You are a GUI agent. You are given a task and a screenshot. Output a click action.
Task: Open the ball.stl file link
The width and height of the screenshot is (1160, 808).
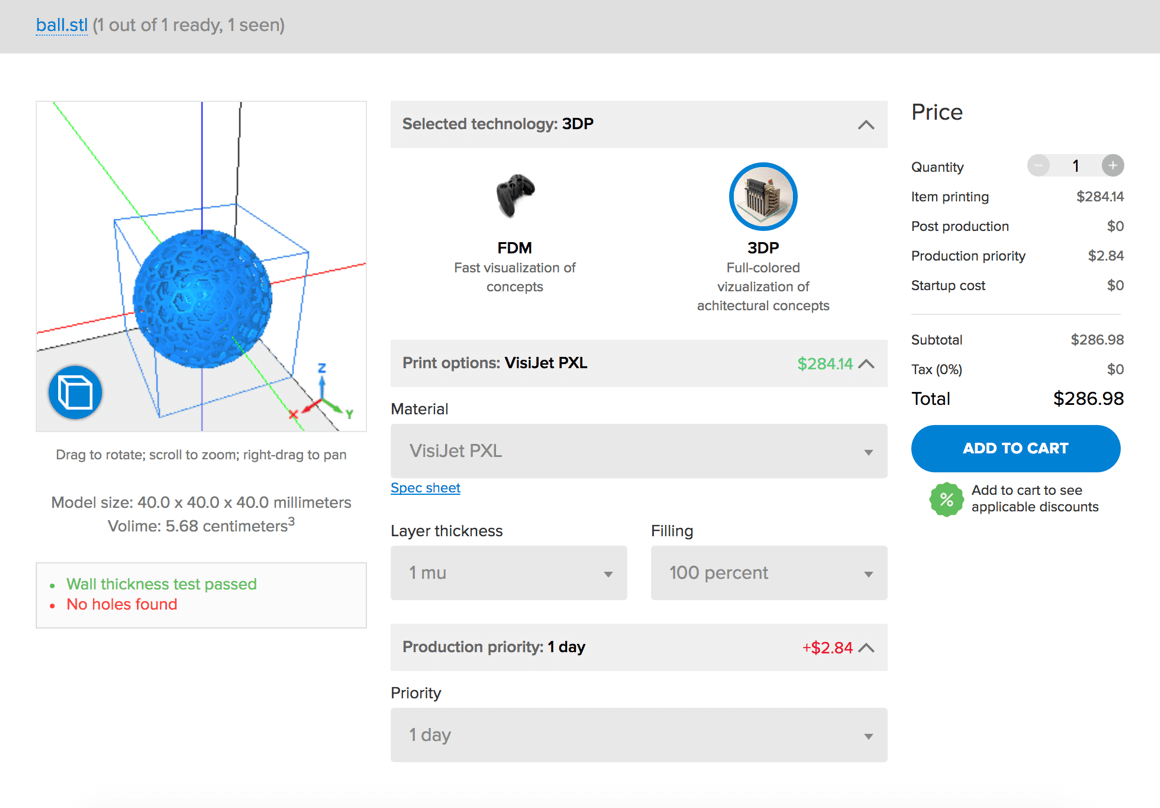[62, 25]
